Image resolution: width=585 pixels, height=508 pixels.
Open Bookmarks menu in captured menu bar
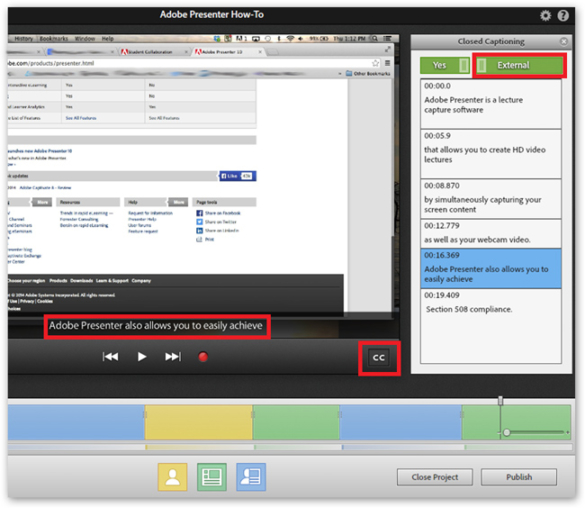54,39
